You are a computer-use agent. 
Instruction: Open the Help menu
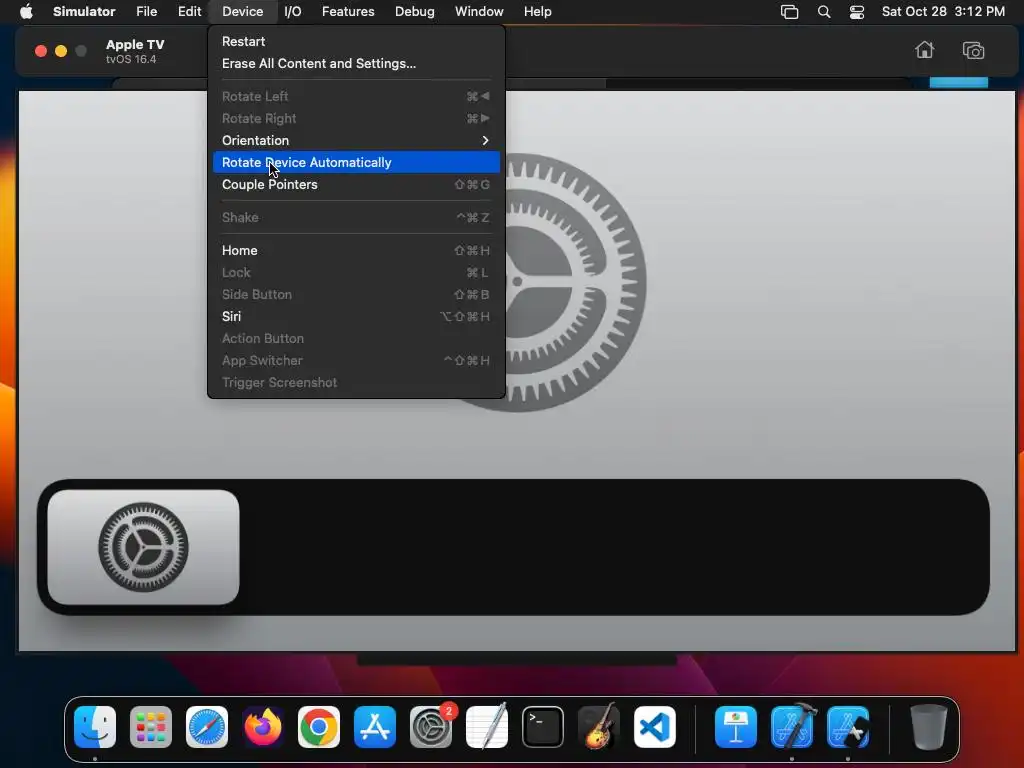click(537, 11)
